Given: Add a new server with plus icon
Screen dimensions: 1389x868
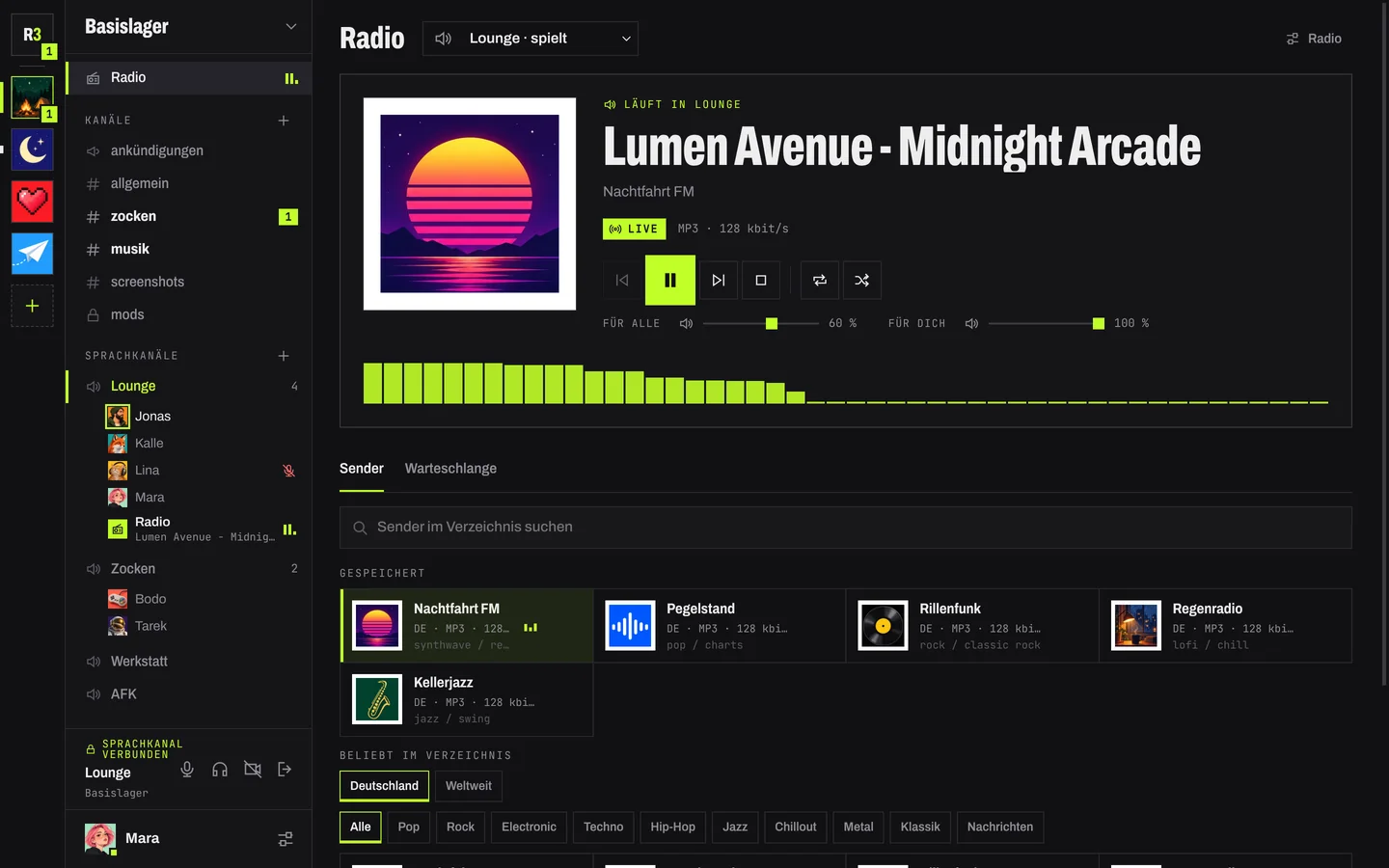Looking at the screenshot, I should coord(32,306).
